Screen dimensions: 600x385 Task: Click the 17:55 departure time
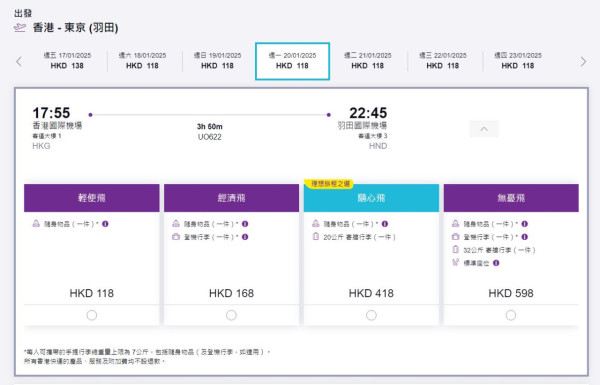click(51, 113)
